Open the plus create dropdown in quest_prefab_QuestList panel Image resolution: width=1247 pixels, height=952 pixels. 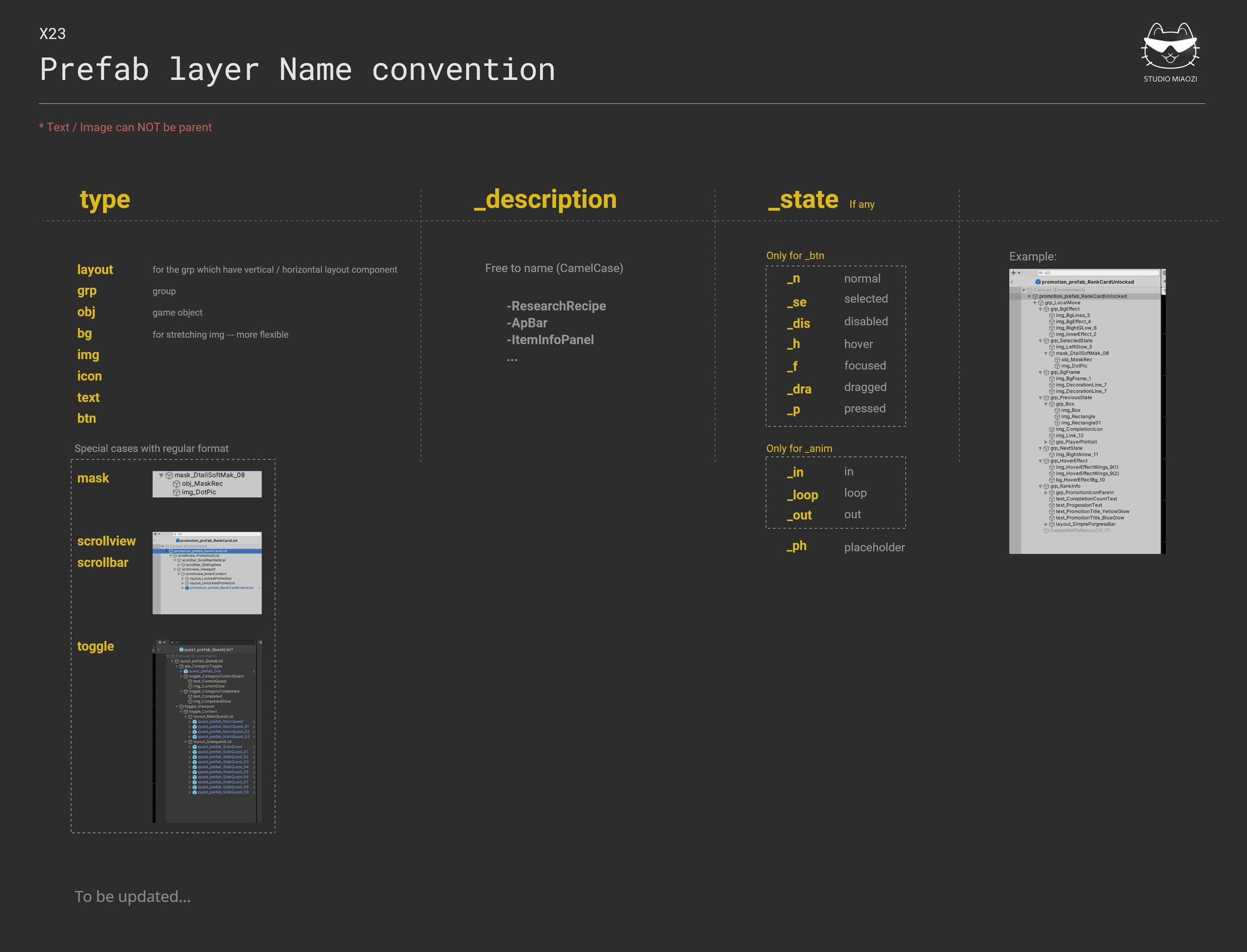pos(162,643)
